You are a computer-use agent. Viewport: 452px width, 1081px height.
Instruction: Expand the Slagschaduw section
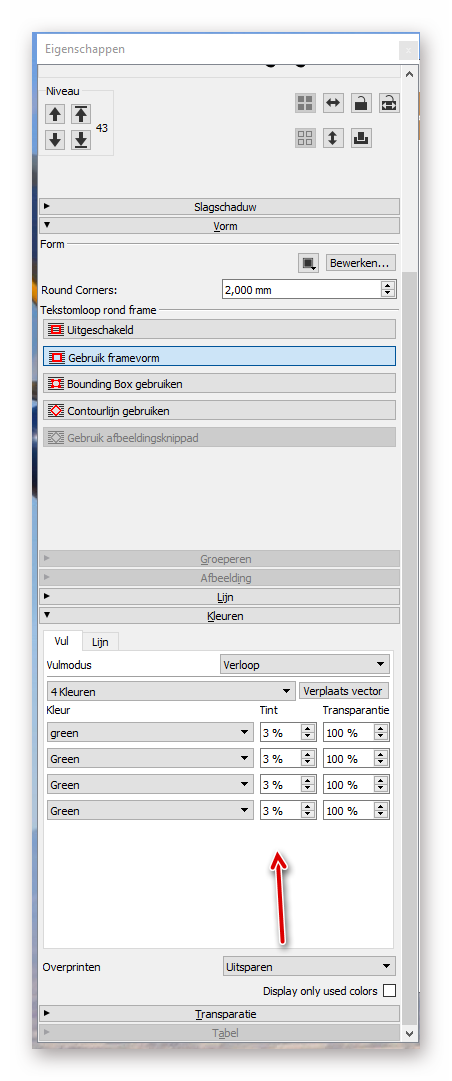[x=219, y=206]
